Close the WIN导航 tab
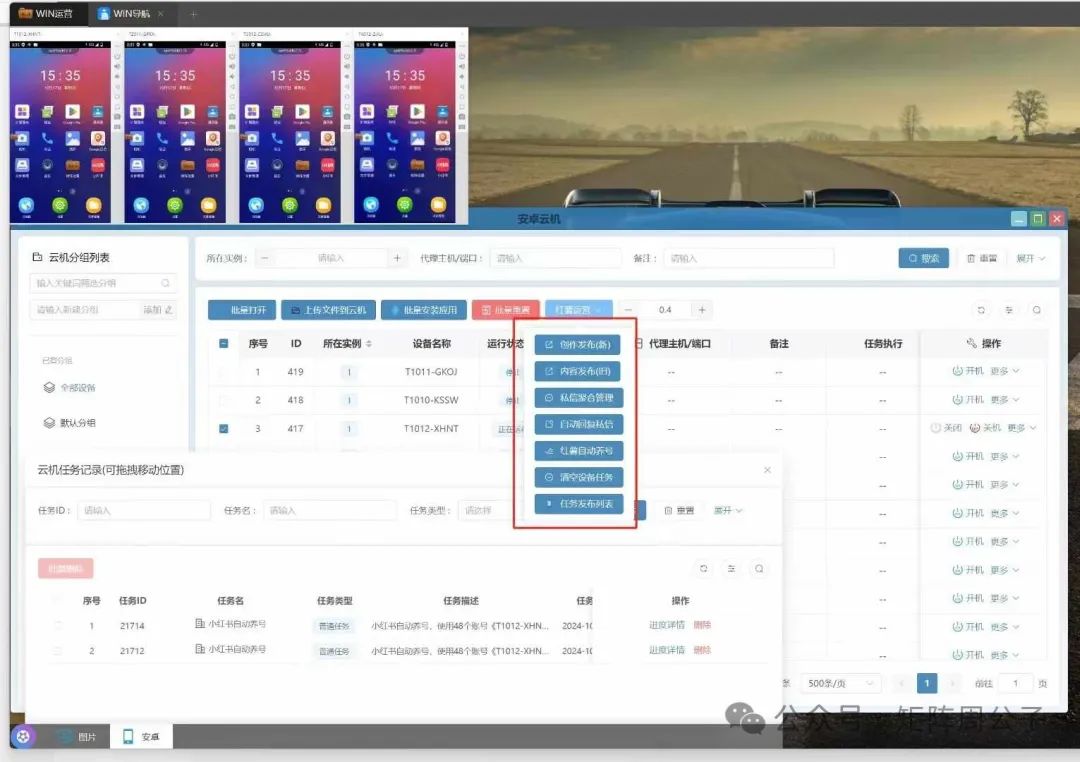Image resolution: width=1080 pixels, height=762 pixels. click(161, 14)
